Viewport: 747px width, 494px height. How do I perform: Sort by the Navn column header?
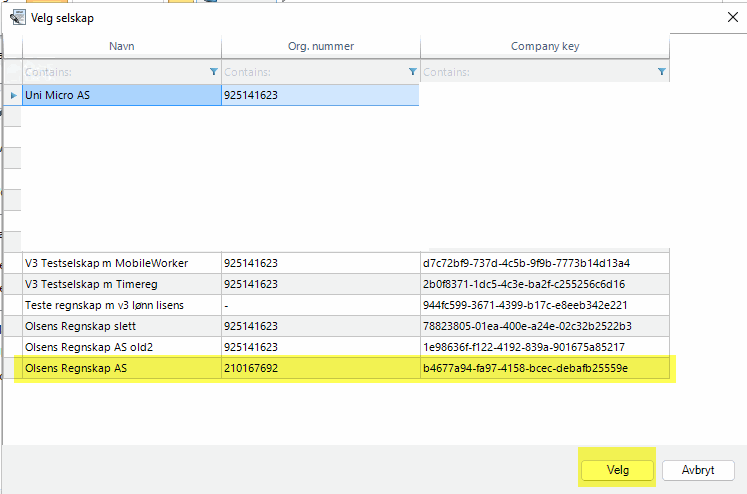[121, 46]
